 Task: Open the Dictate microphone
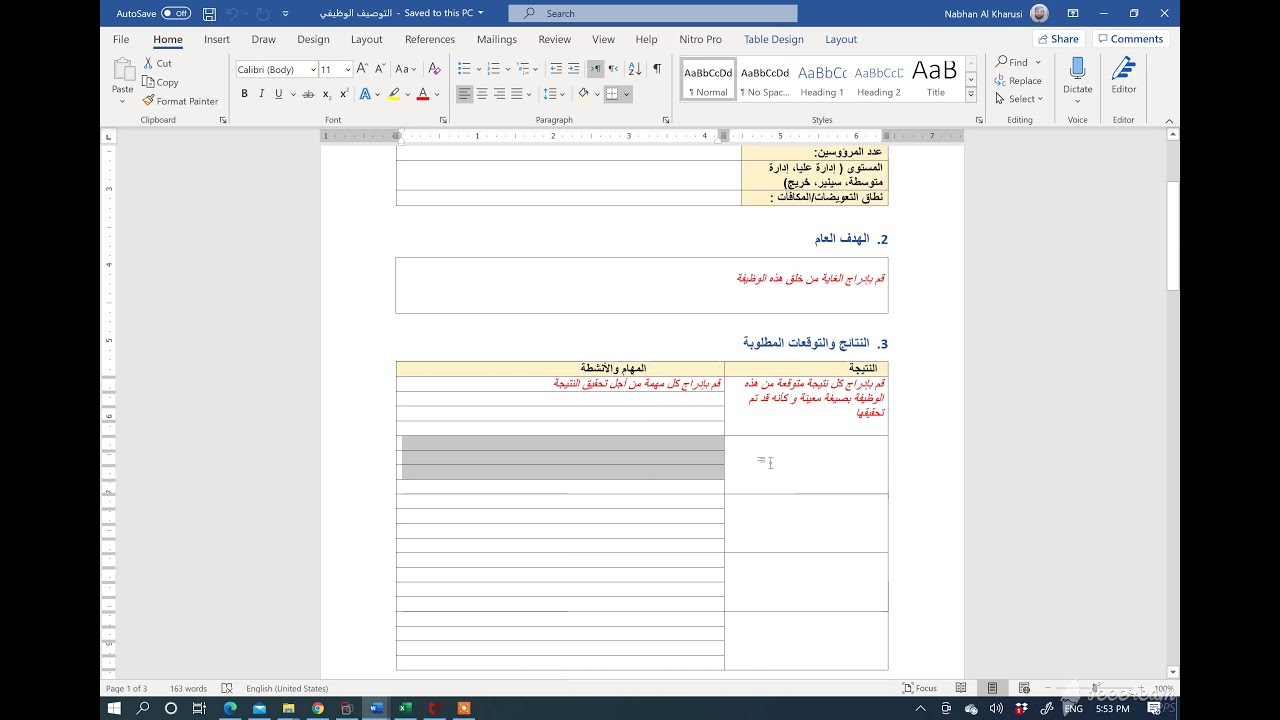[x=1077, y=76]
